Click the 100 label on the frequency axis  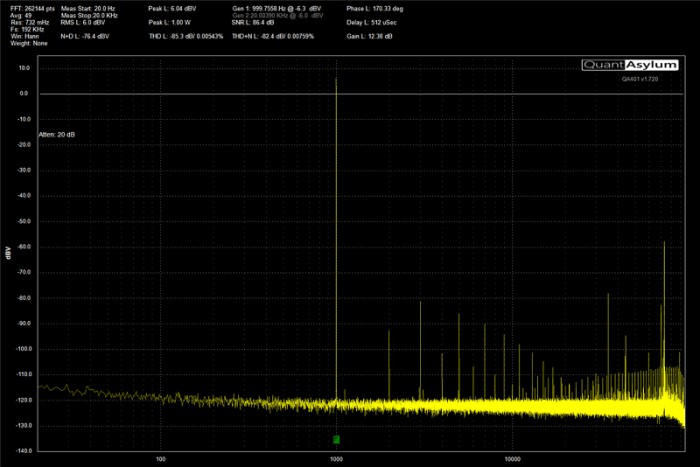[161, 459]
